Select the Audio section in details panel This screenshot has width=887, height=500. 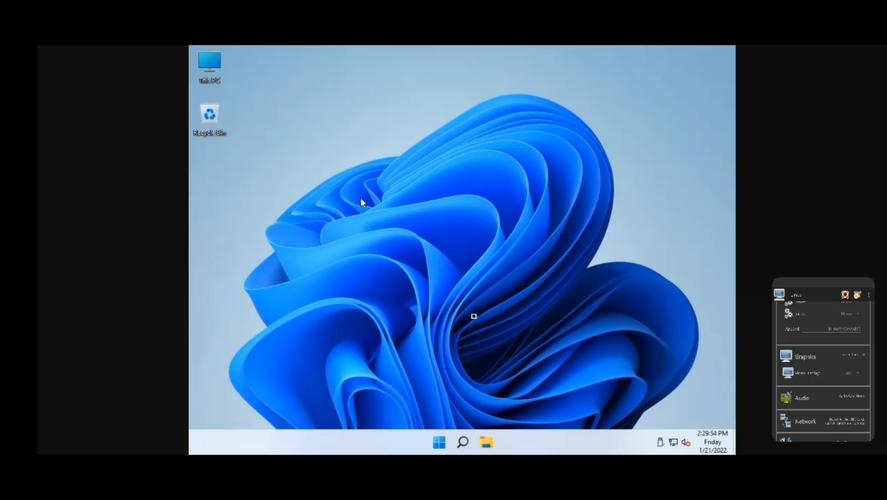point(824,398)
